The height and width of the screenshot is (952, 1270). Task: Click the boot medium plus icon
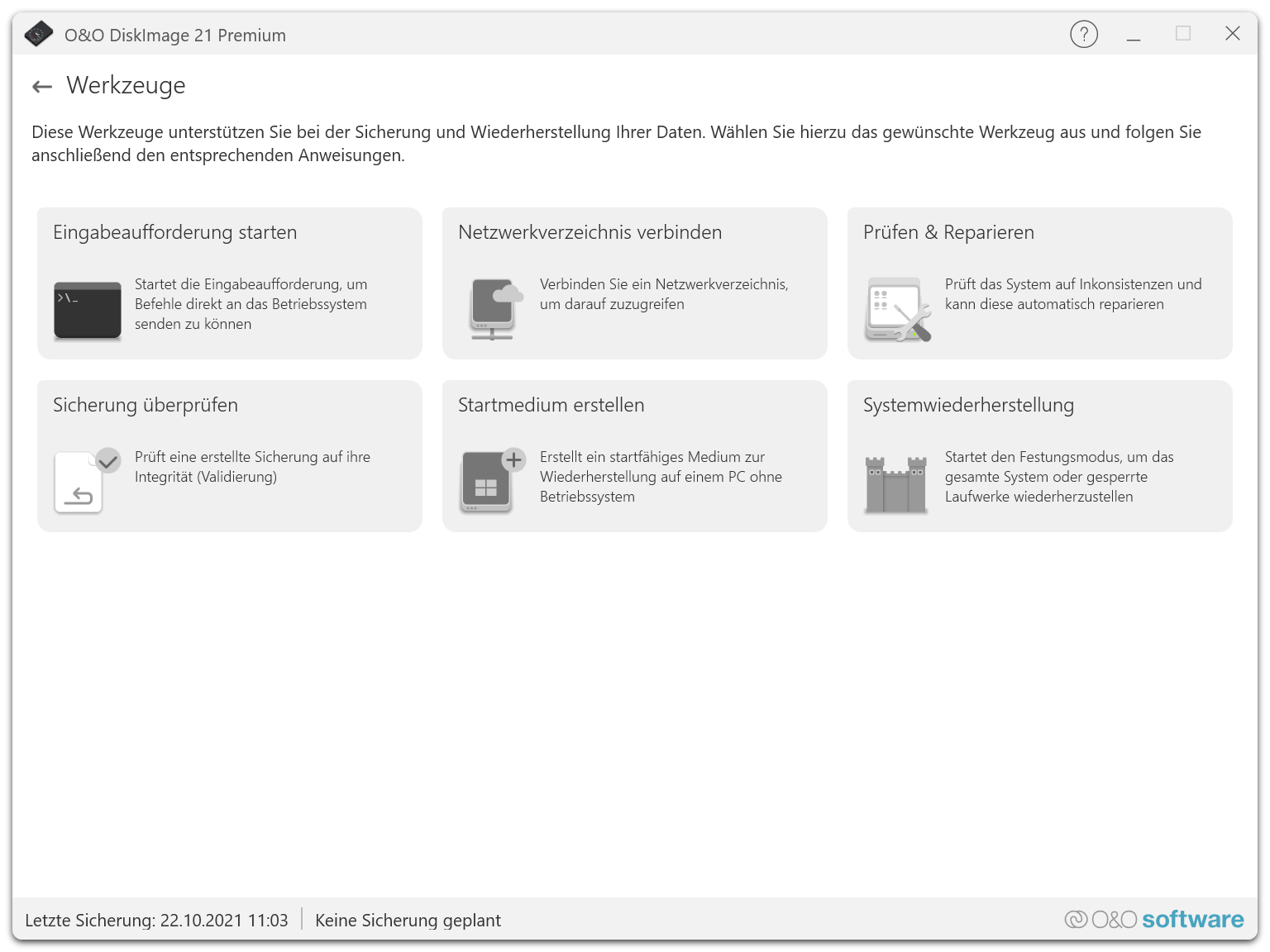tap(494, 481)
